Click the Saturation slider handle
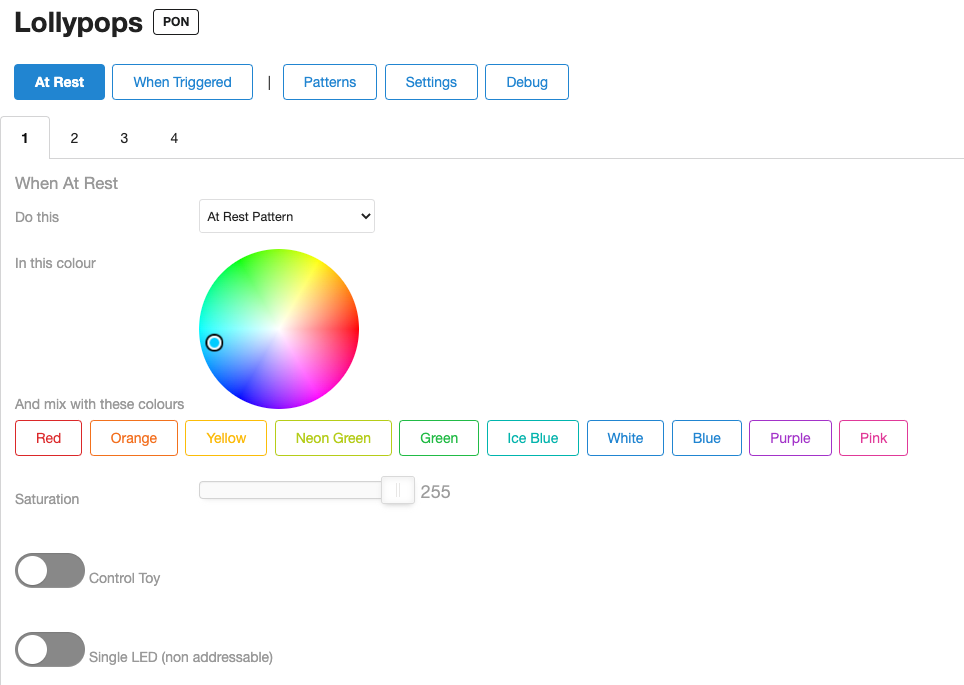Image resolution: width=964 pixels, height=685 pixels. (398, 490)
